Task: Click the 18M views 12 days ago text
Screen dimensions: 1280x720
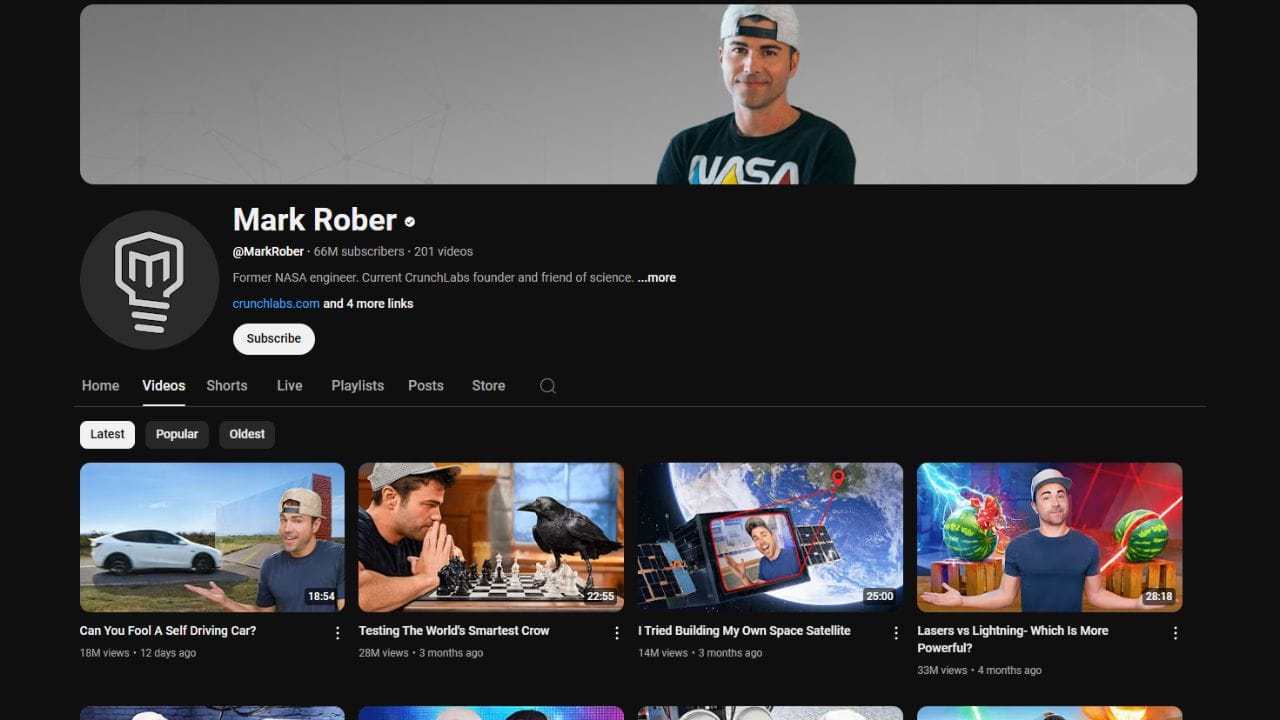Action: 138,653
